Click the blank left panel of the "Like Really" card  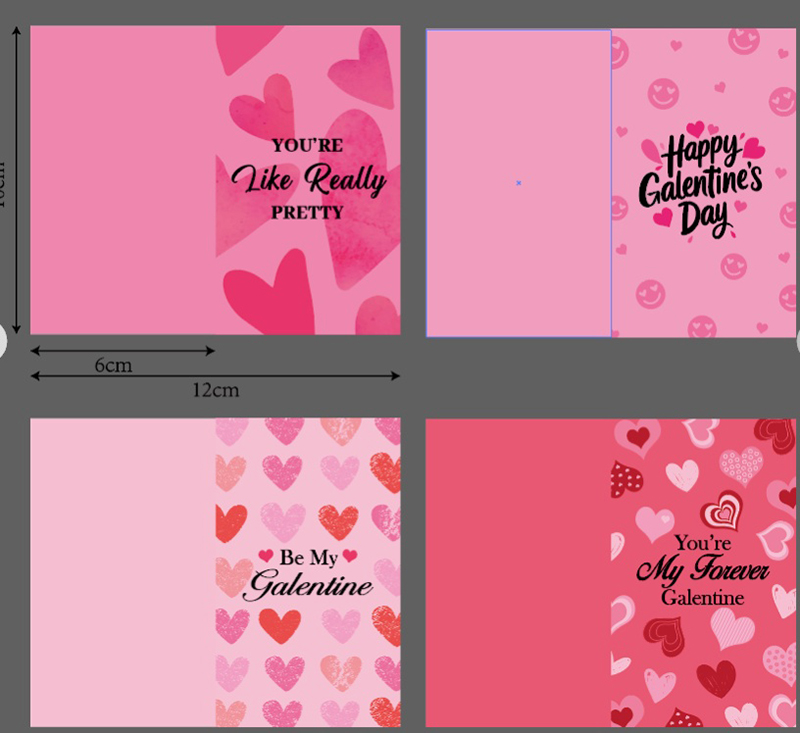coord(123,180)
